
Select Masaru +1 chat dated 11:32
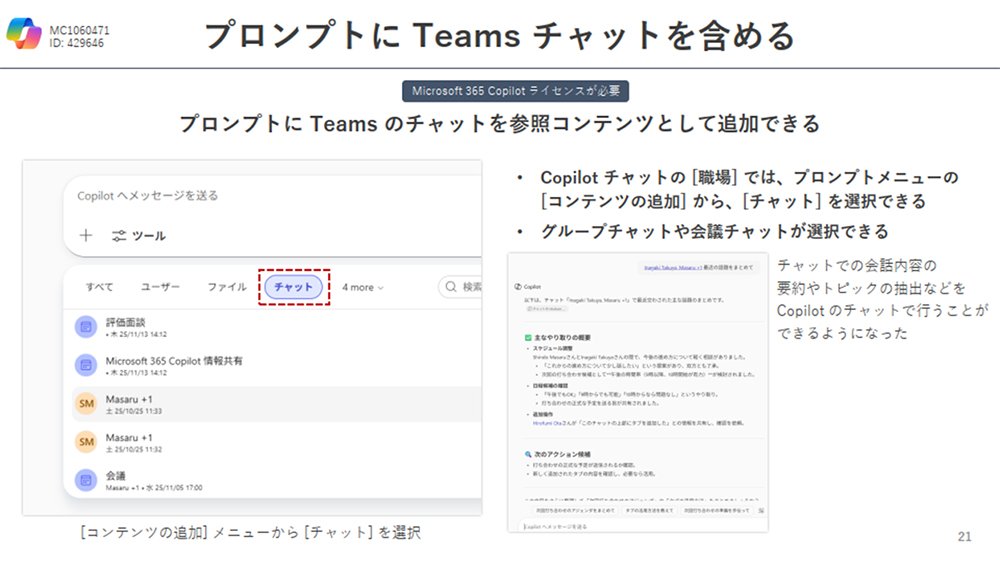click(277, 442)
